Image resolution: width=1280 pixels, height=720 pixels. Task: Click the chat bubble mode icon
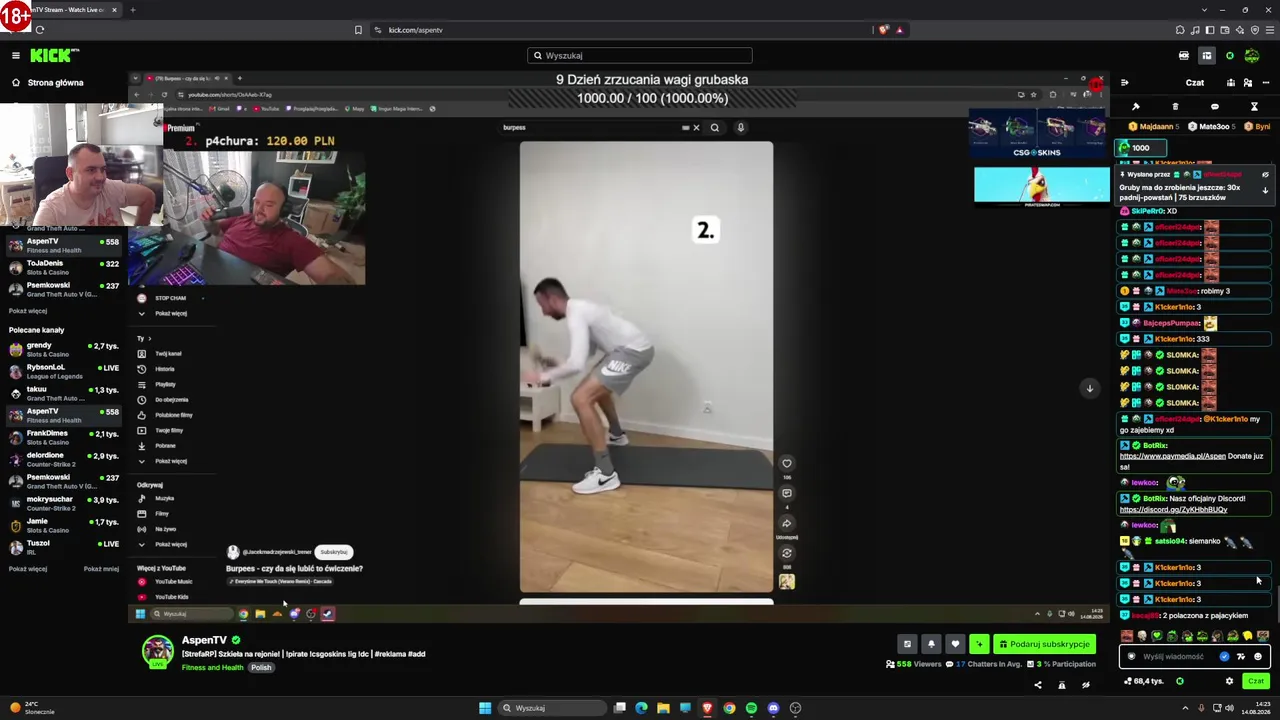coord(1215,107)
